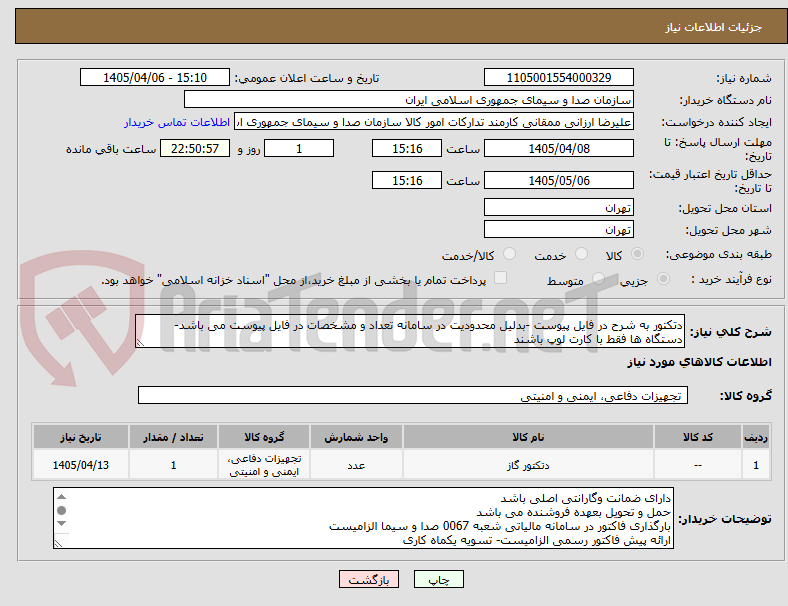This screenshot has height=606, width=788.
Task: Click the remaining days field showing 1
Action: [x=299, y=148]
